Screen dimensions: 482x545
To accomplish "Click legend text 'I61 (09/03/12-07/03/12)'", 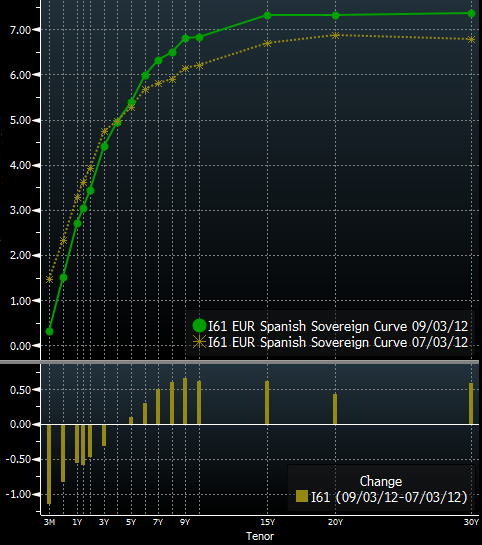I will coord(389,497).
